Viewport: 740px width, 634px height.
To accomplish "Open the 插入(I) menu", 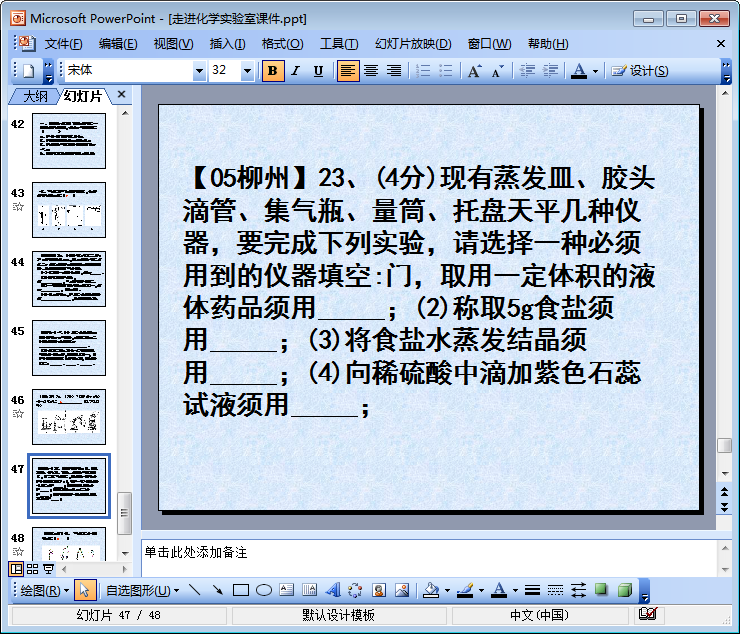I will click(x=227, y=44).
